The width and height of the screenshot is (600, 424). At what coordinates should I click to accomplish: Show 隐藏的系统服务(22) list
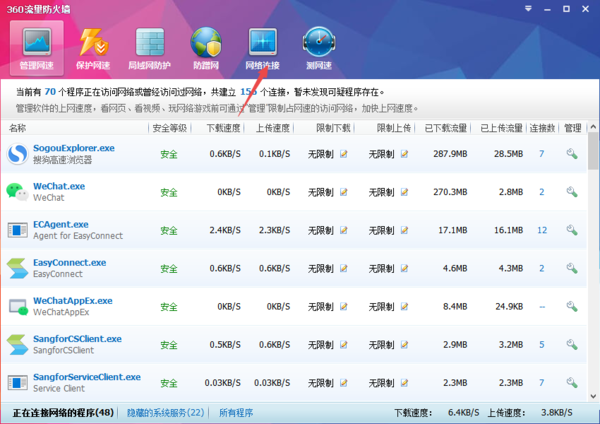[x=165, y=413]
